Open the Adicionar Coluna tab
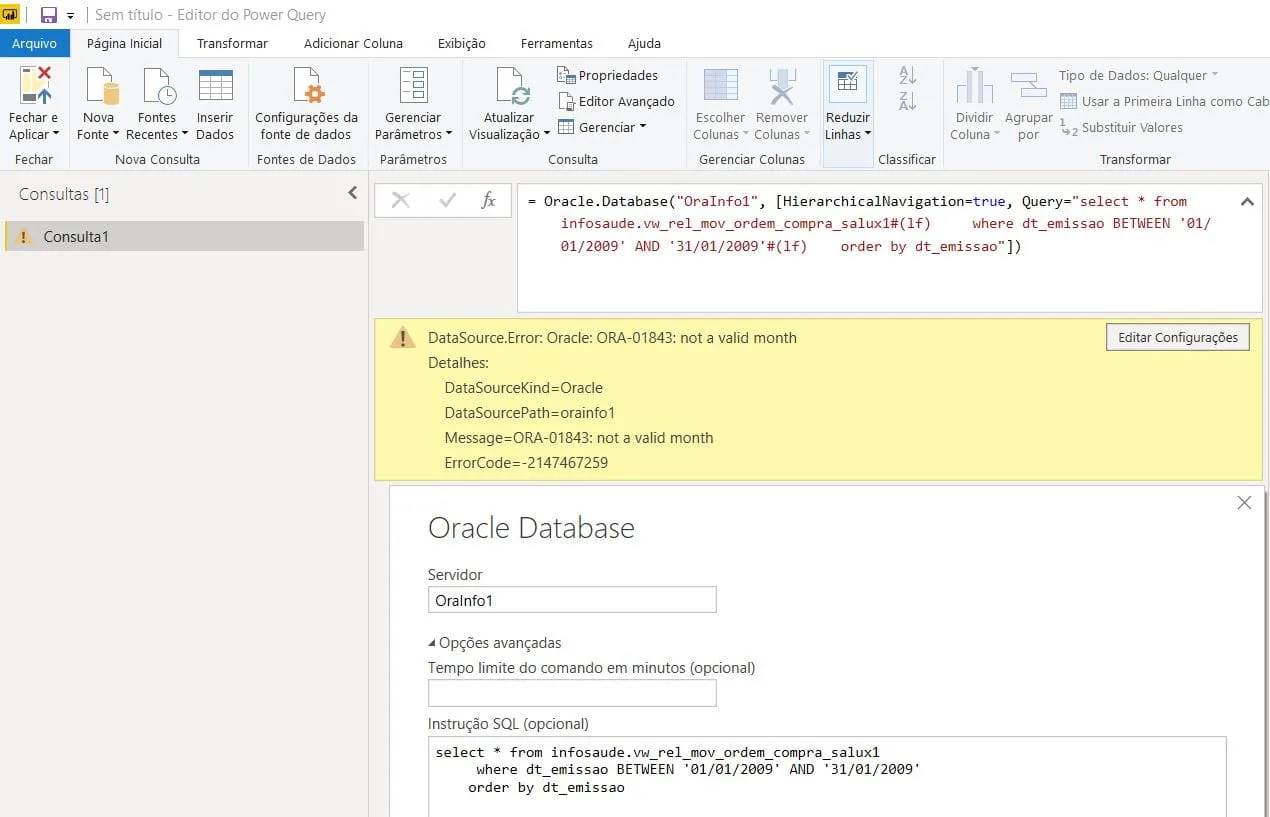 tap(353, 43)
